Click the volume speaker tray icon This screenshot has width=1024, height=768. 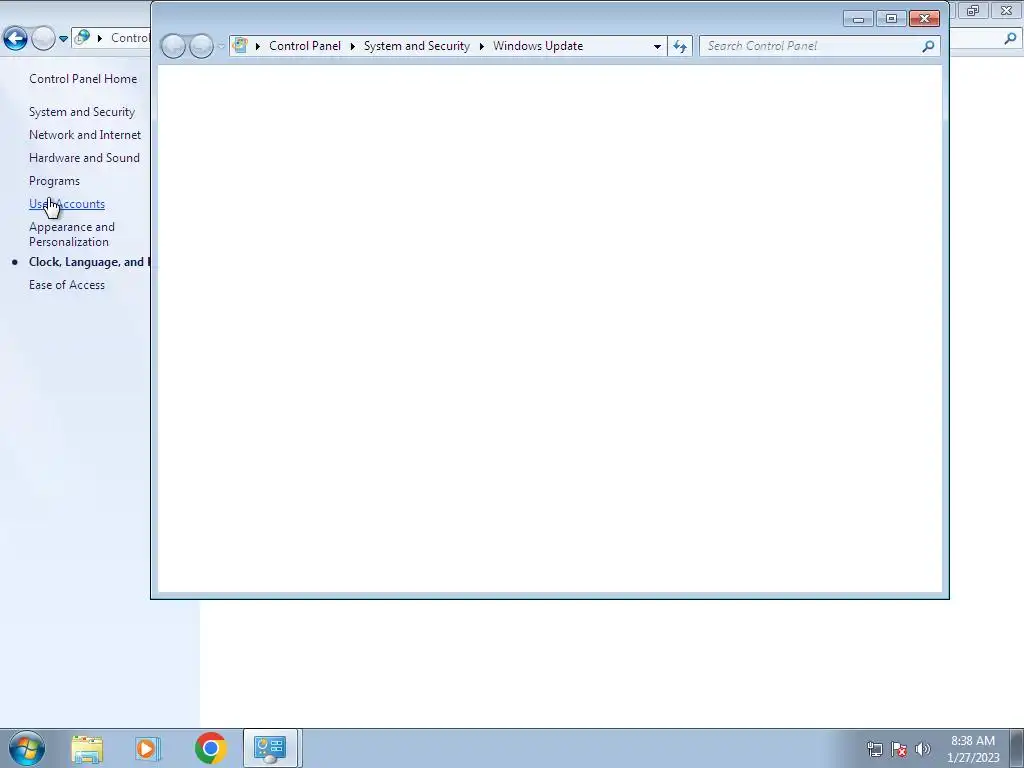[x=922, y=749]
